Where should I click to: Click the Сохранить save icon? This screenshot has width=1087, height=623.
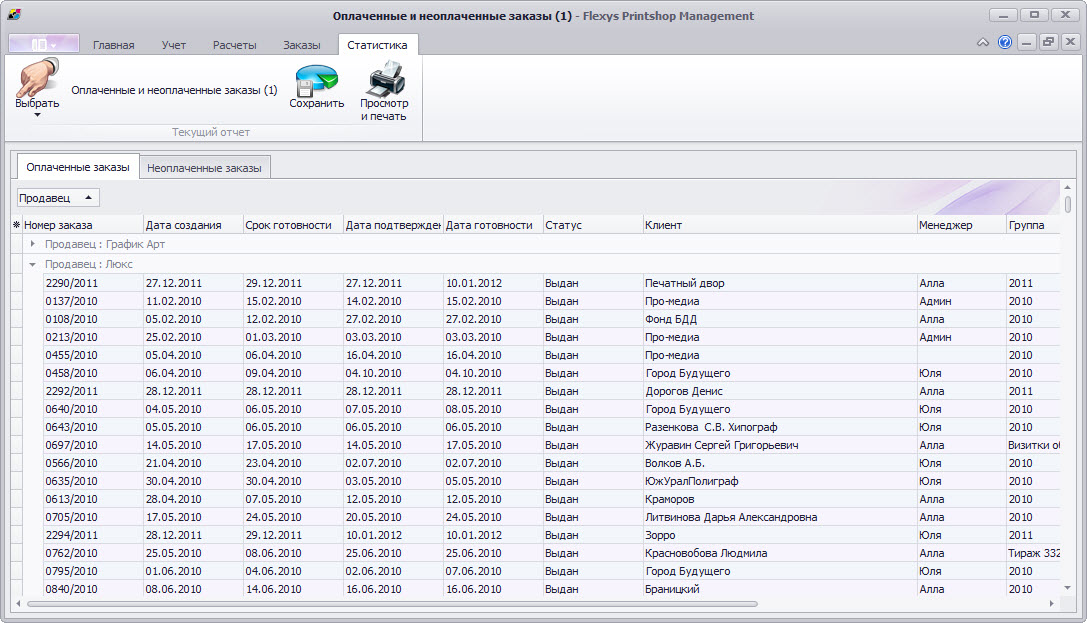click(x=316, y=80)
